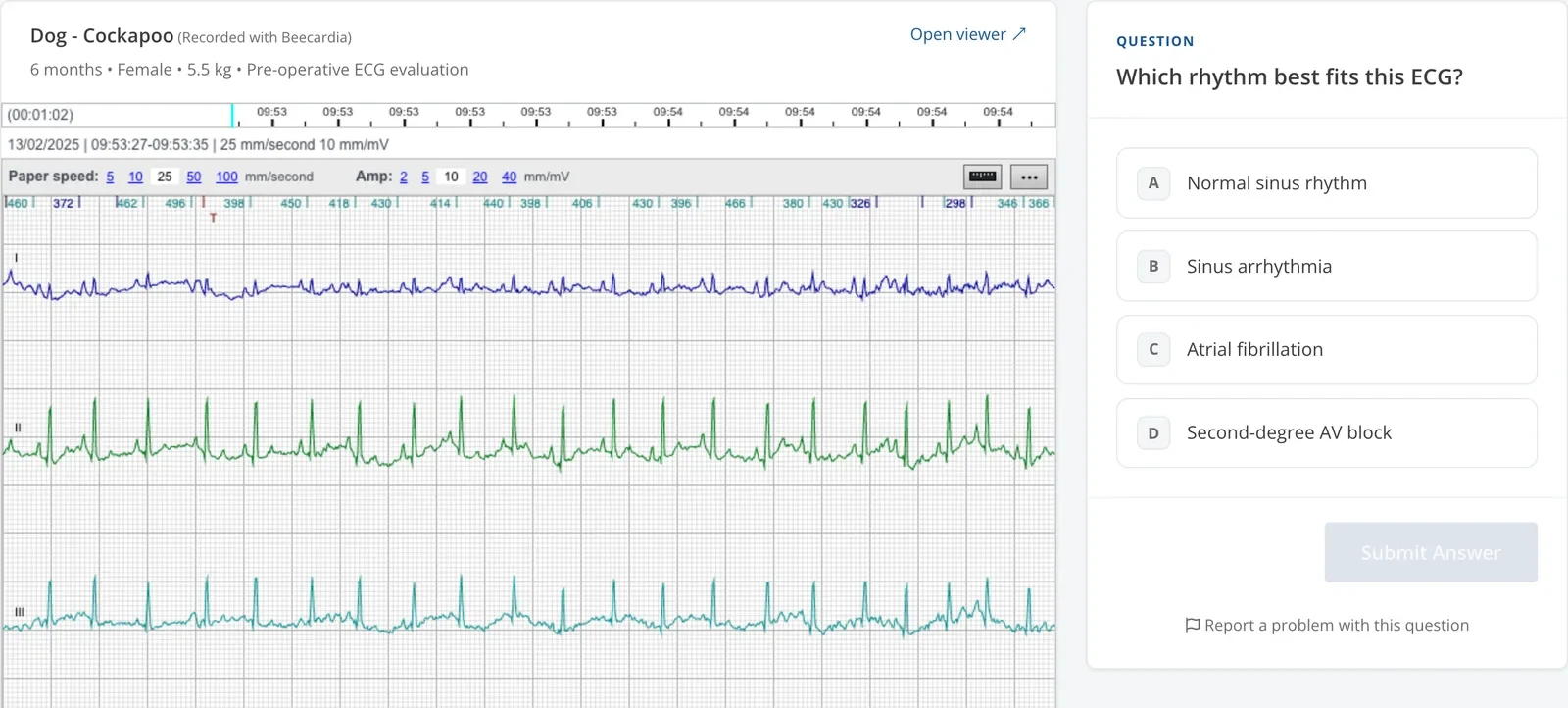Click the 298 R-R interval value
This screenshot has height=708, width=1568.
tap(955, 203)
